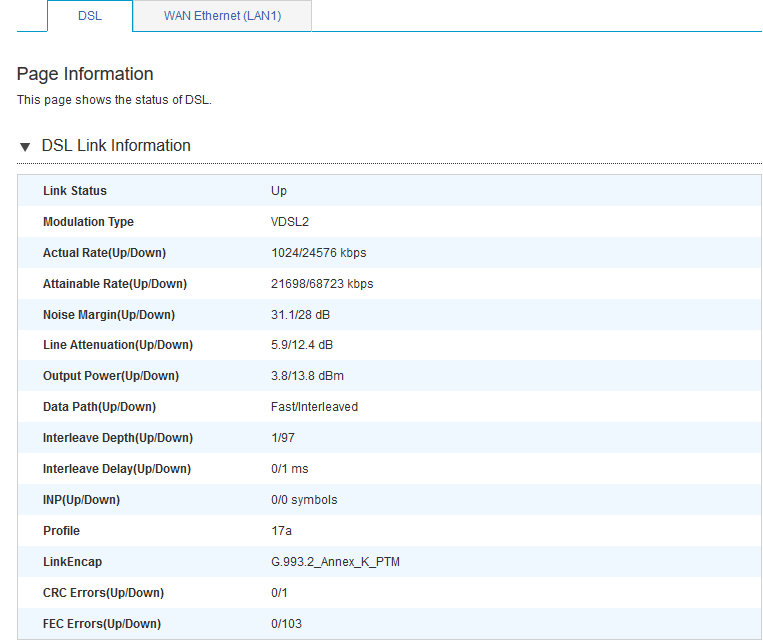The width and height of the screenshot is (763, 644).
Task: Click the CRC Errors(Up/Down) label
Action: [x=102, y=593]
